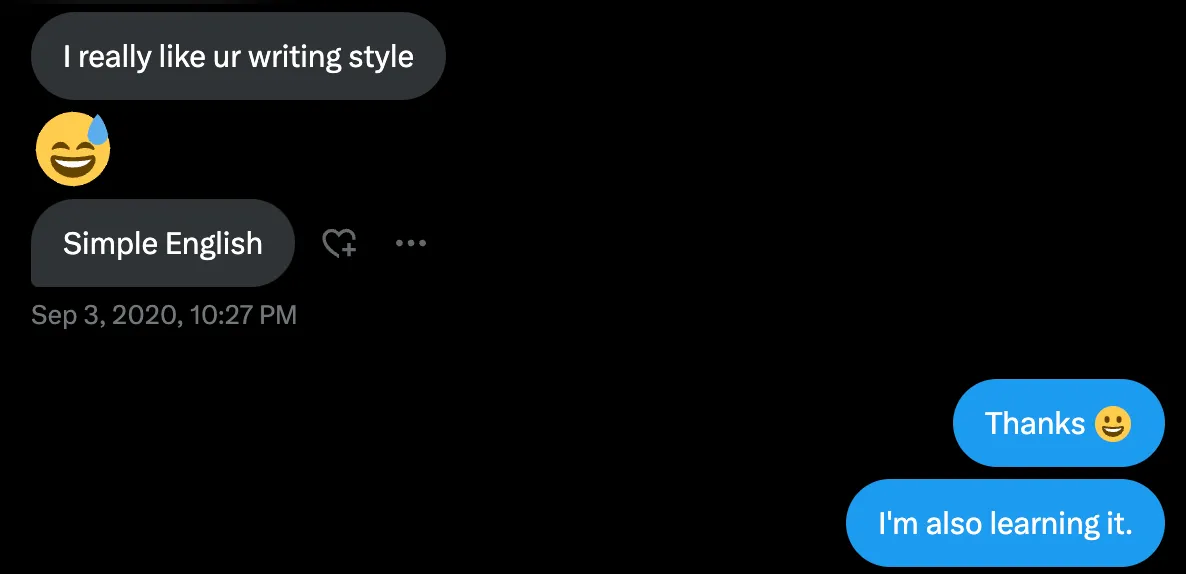Click the word "like" in the first message
The height and width of the screenshot is (574, 1186).
[182, 56]
